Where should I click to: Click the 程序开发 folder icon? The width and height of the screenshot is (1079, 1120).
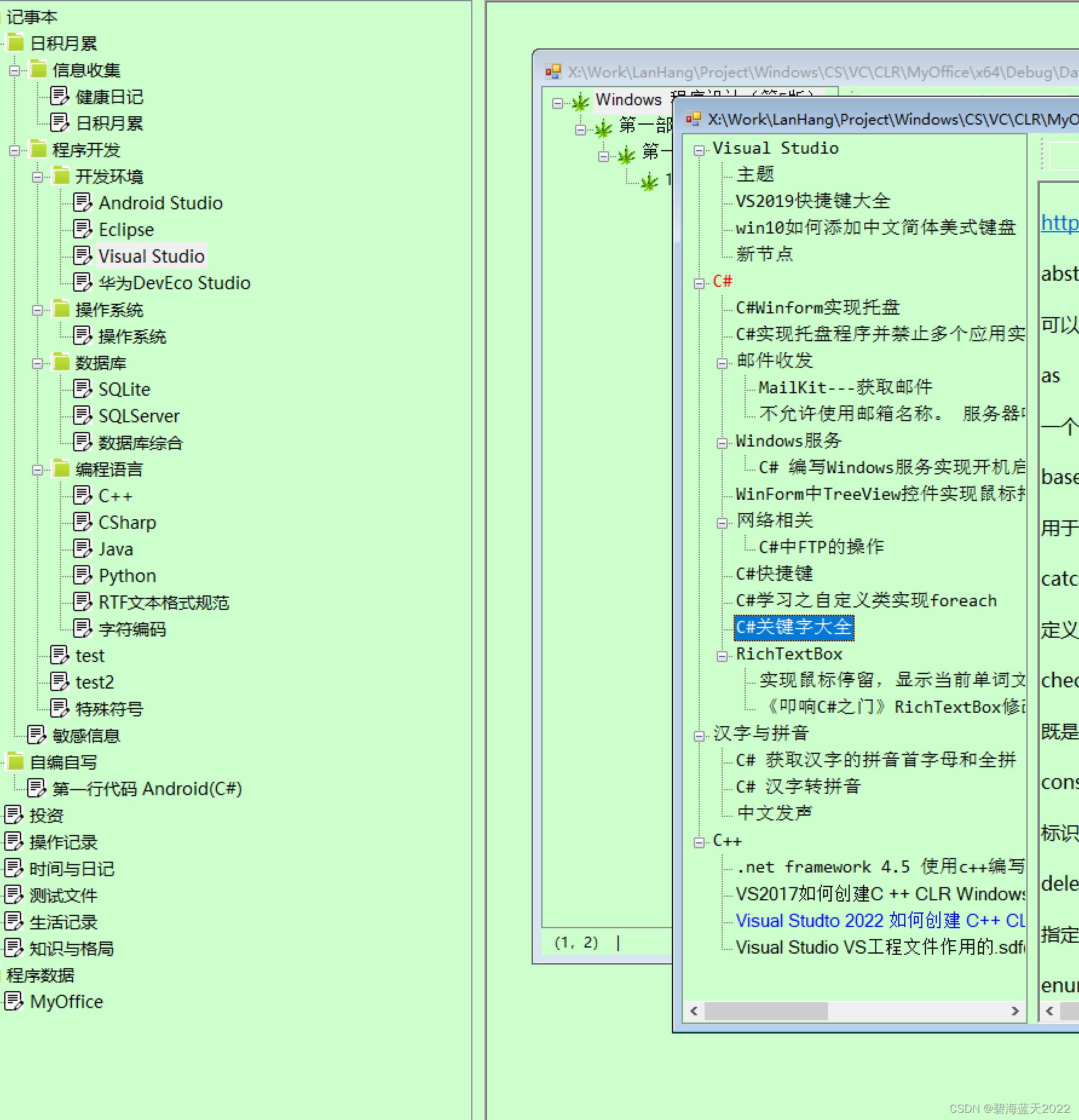[x=38, y=149]
